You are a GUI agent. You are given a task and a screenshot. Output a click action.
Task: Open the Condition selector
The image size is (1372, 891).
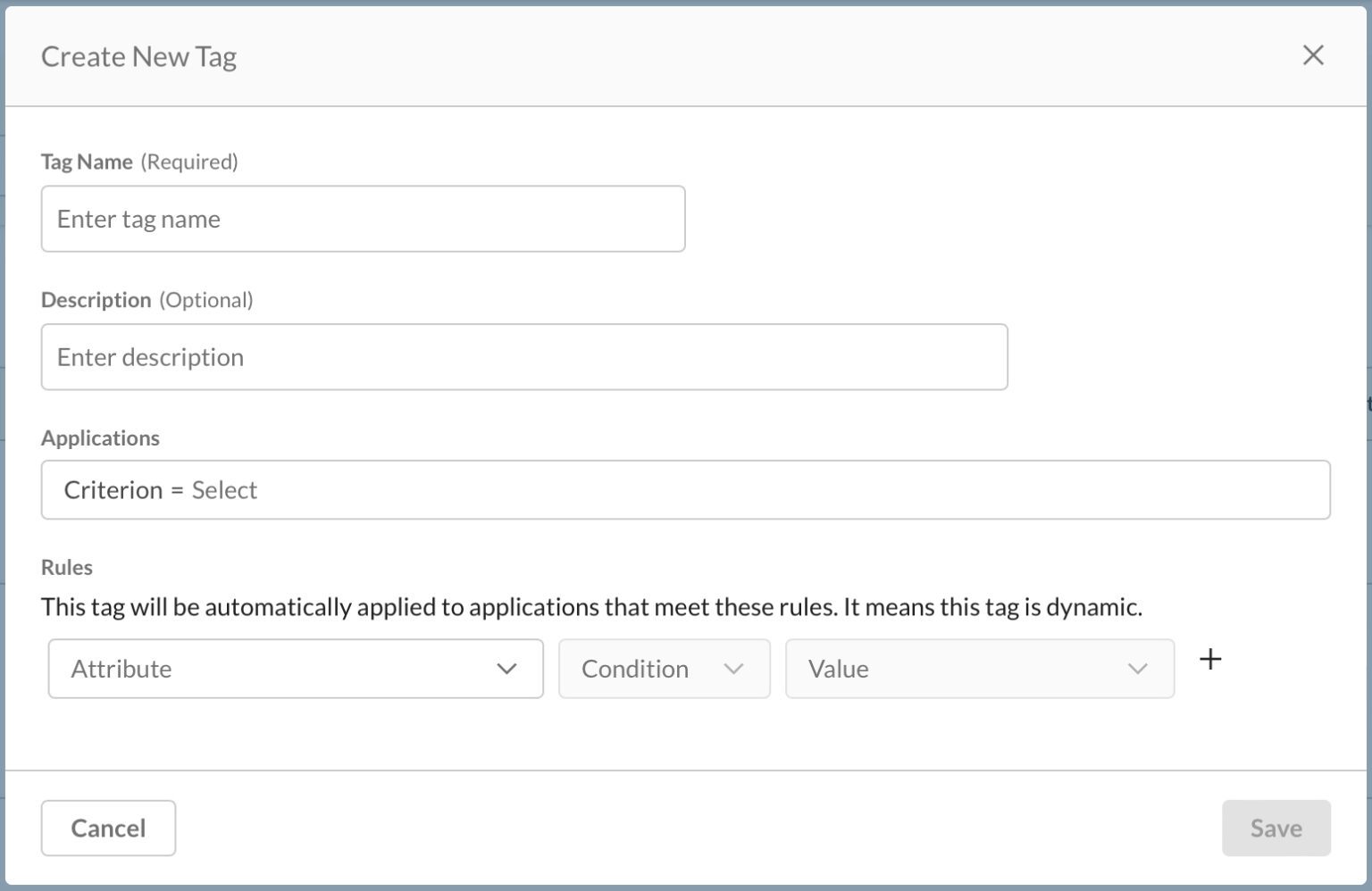coord(664,669)
